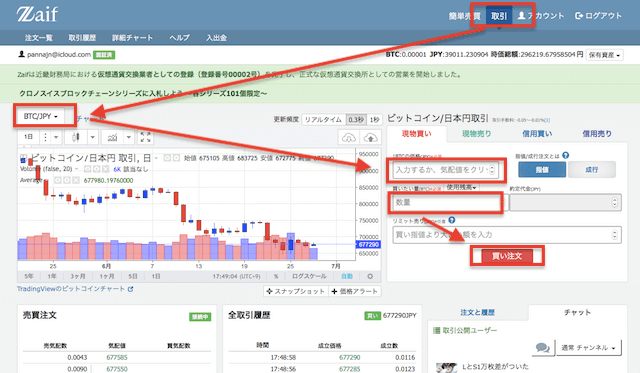Set update frequency to リアルタイム
The width and height of the screenshot is (640, 373).
tap(323, 120)
